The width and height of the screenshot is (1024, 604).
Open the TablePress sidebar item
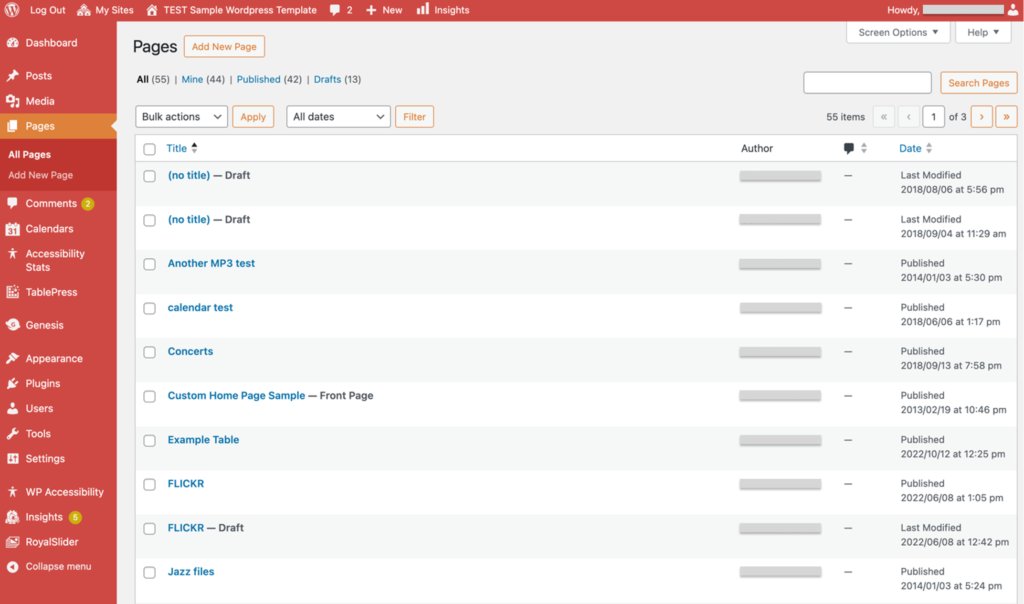(x=51, y=292)
